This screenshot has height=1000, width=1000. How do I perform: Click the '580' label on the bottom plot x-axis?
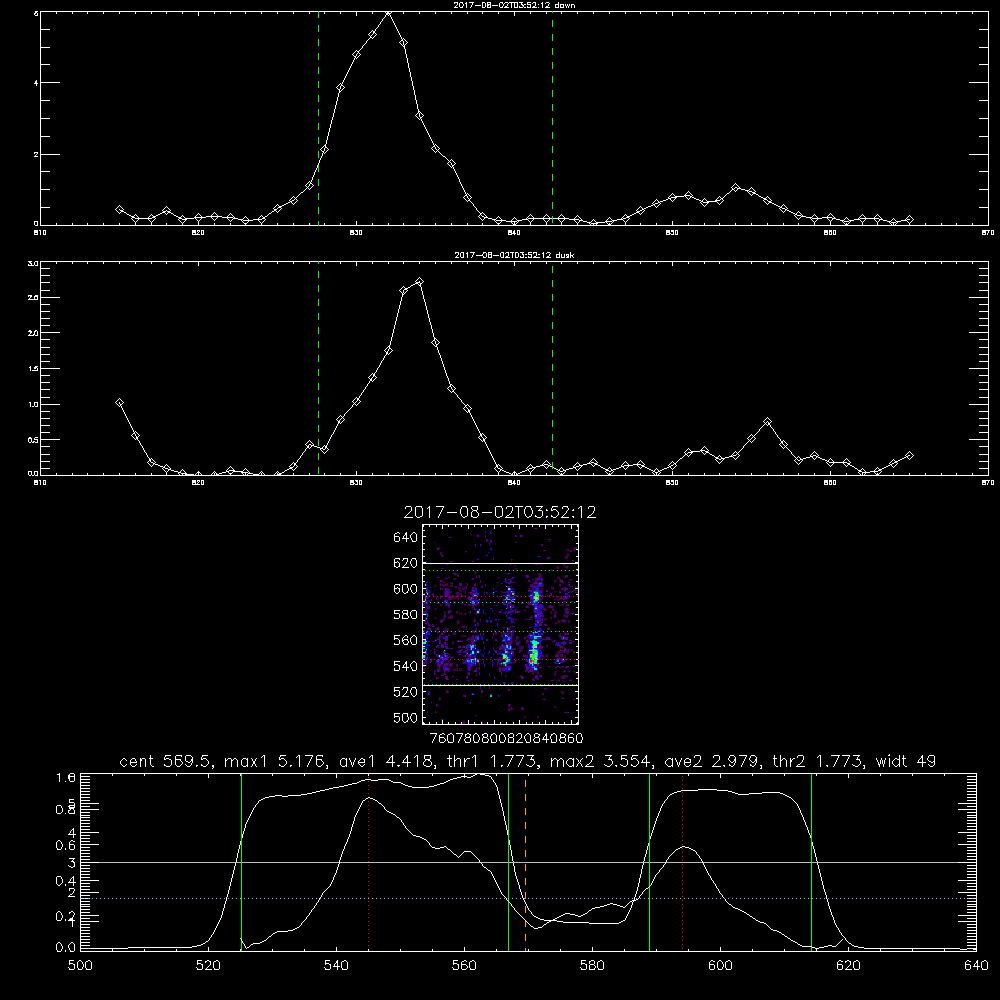click(592, 966)
